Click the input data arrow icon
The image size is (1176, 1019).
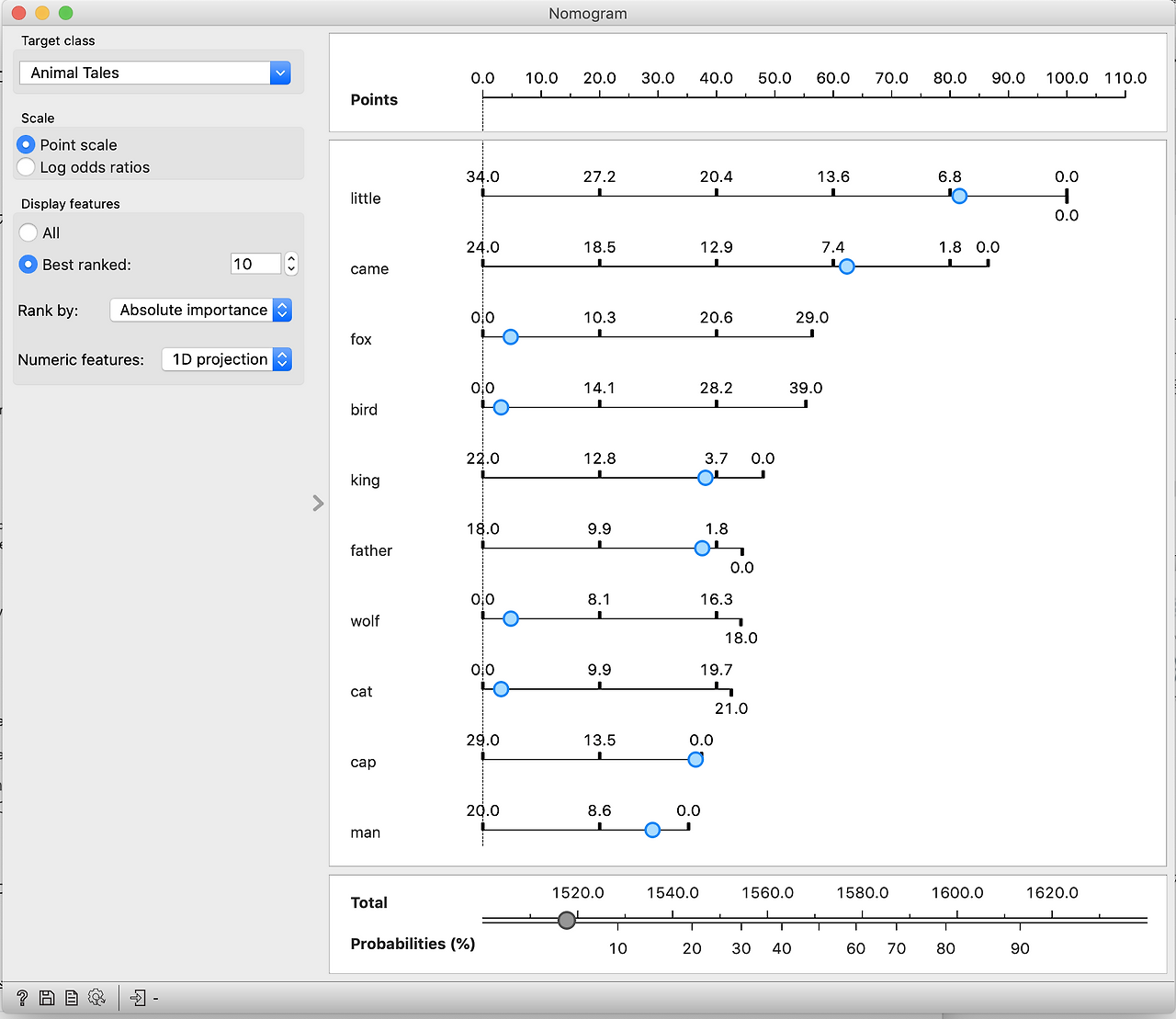[138, 998]
